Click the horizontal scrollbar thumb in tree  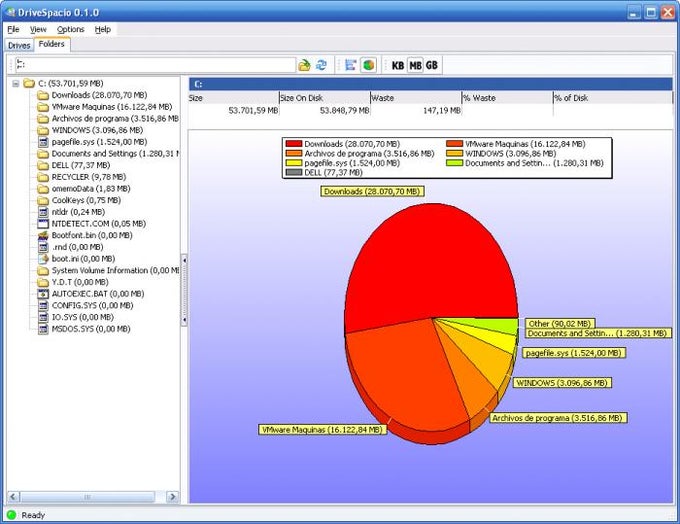click(x=87, y=497)
